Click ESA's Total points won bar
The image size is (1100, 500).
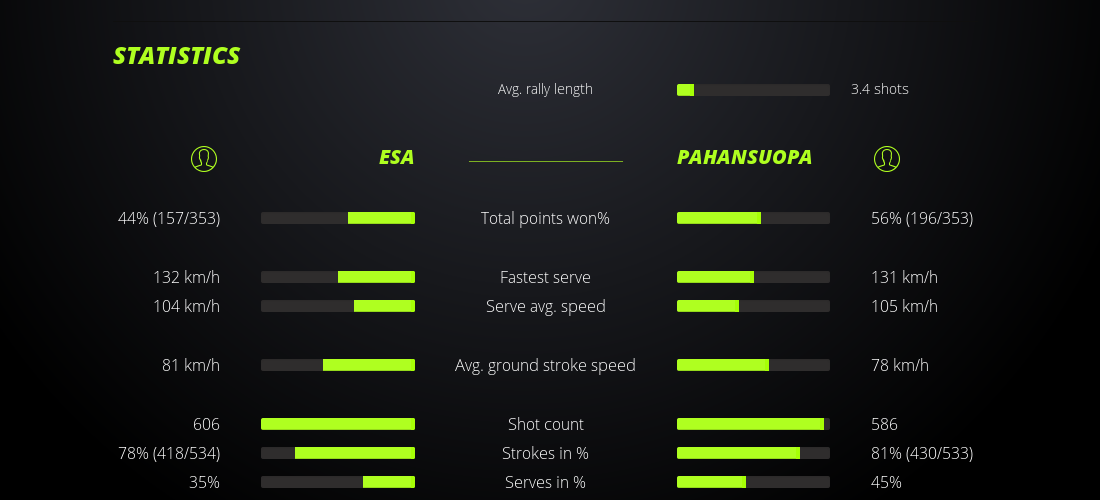click(338, 218)
